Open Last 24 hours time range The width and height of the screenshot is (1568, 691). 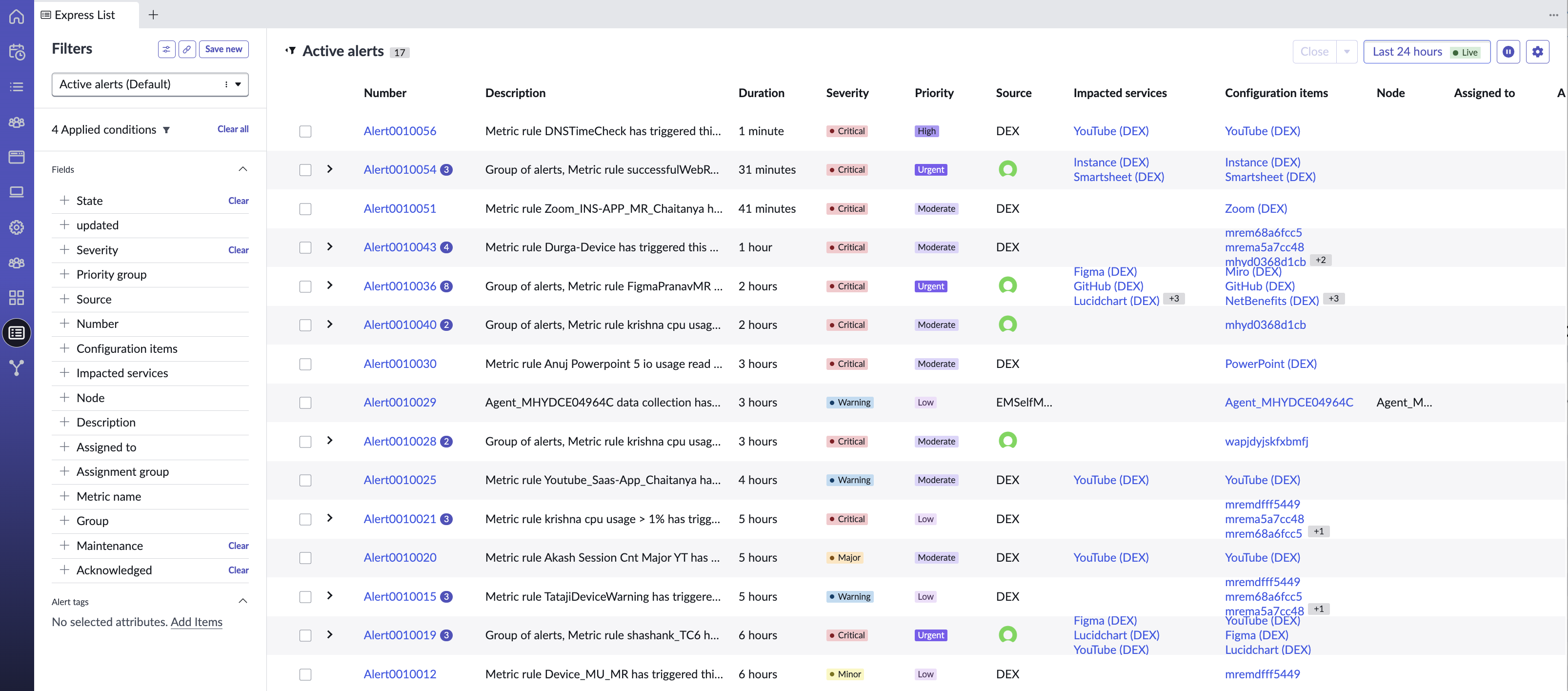(x=1426, y=52)
